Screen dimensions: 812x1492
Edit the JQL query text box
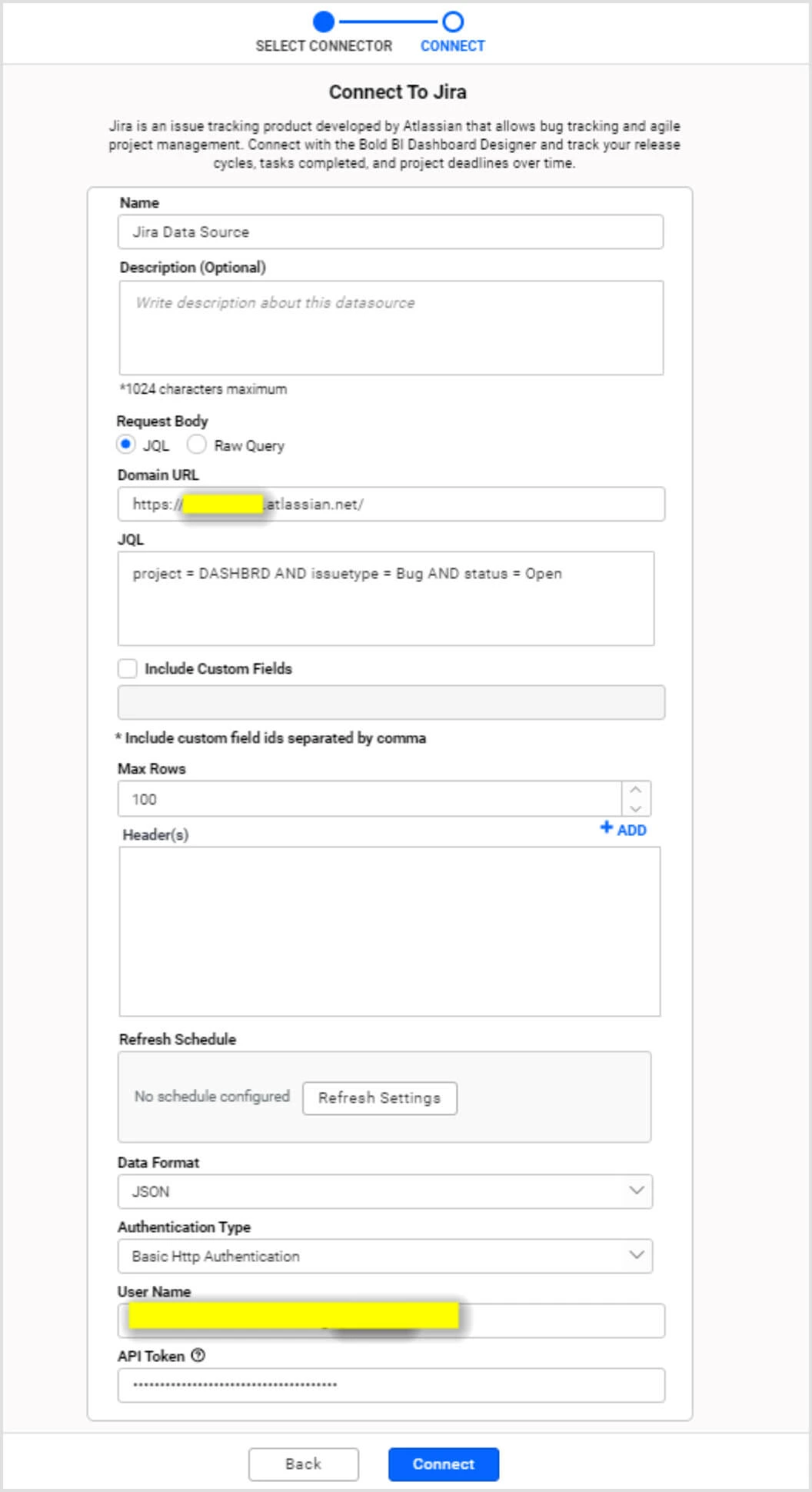[x=385, y=598]
